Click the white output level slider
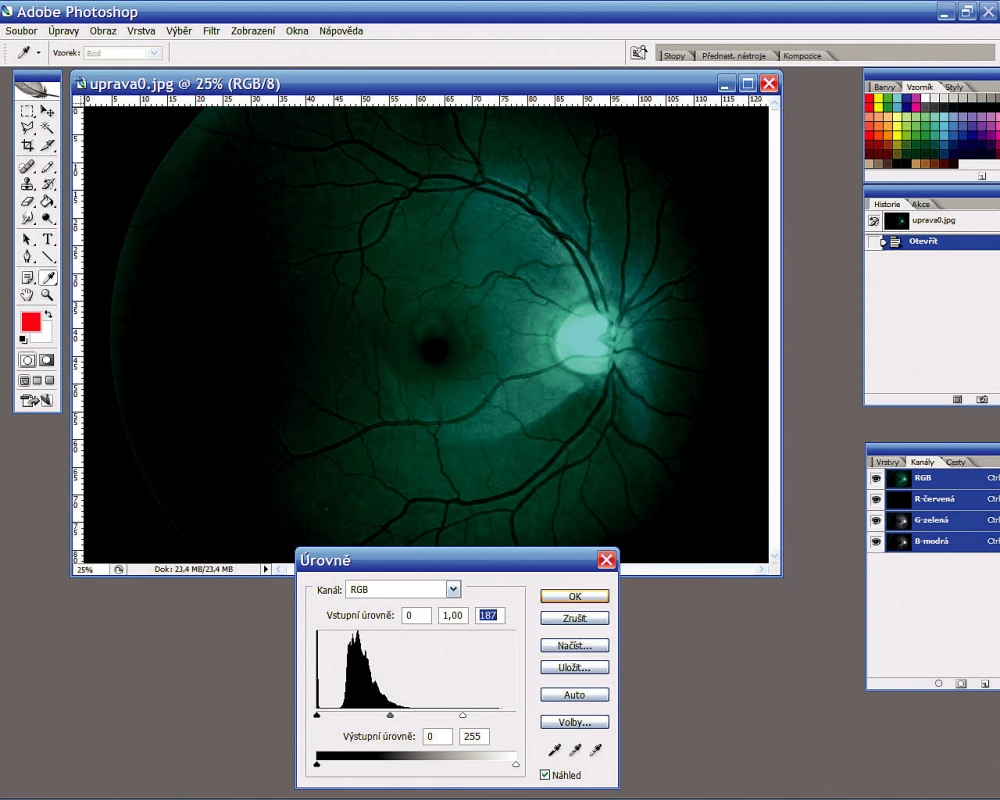 coord(516,764)
